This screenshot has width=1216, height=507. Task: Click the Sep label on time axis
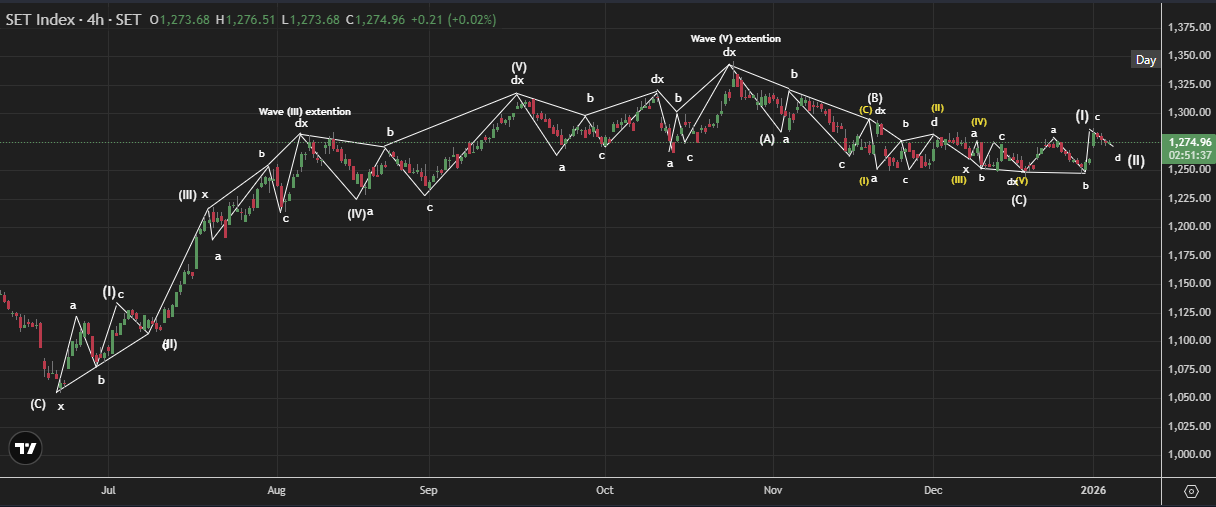tap(428, 491)
